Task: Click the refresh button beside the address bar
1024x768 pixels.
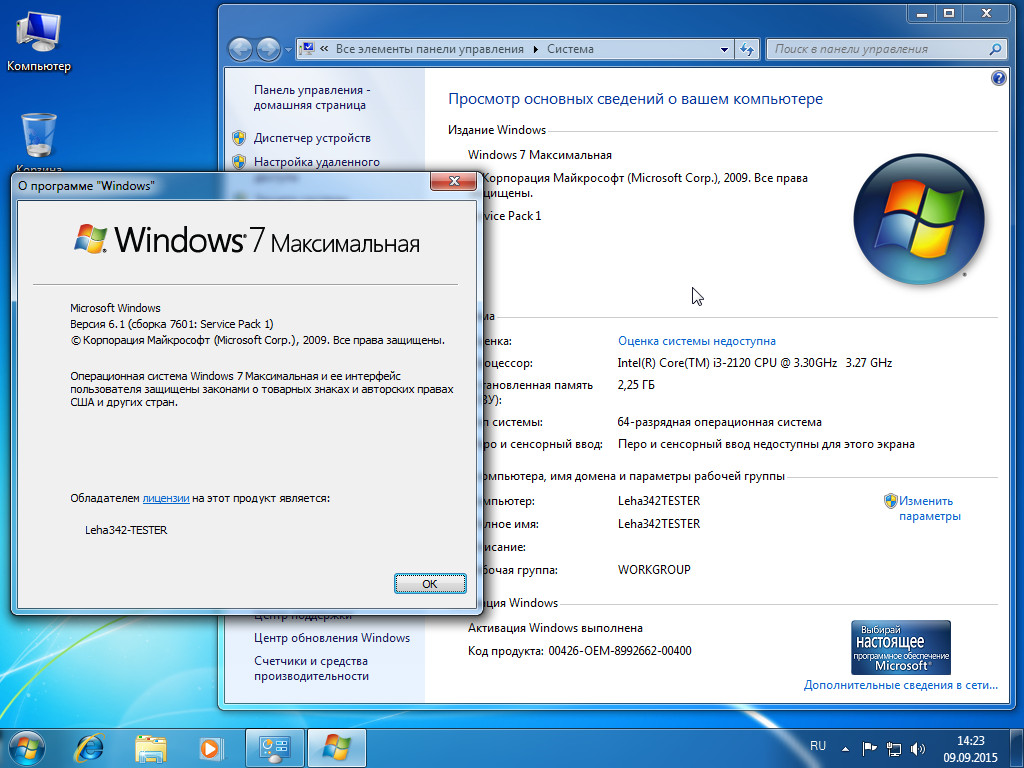Action: pos(747,48)
